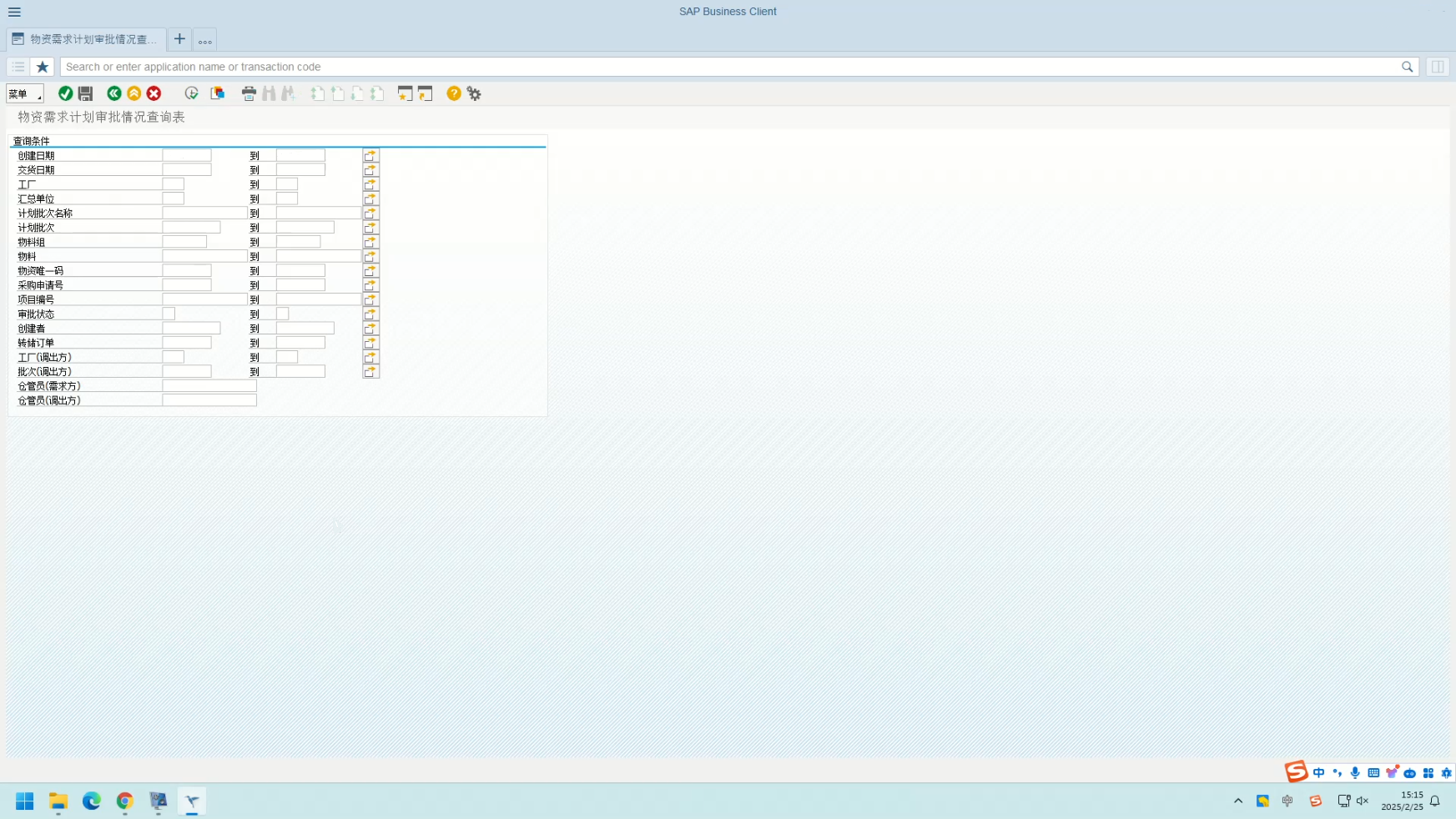
Task: Click the orange Exit up-arrow icon
Action: click(134, 93)
